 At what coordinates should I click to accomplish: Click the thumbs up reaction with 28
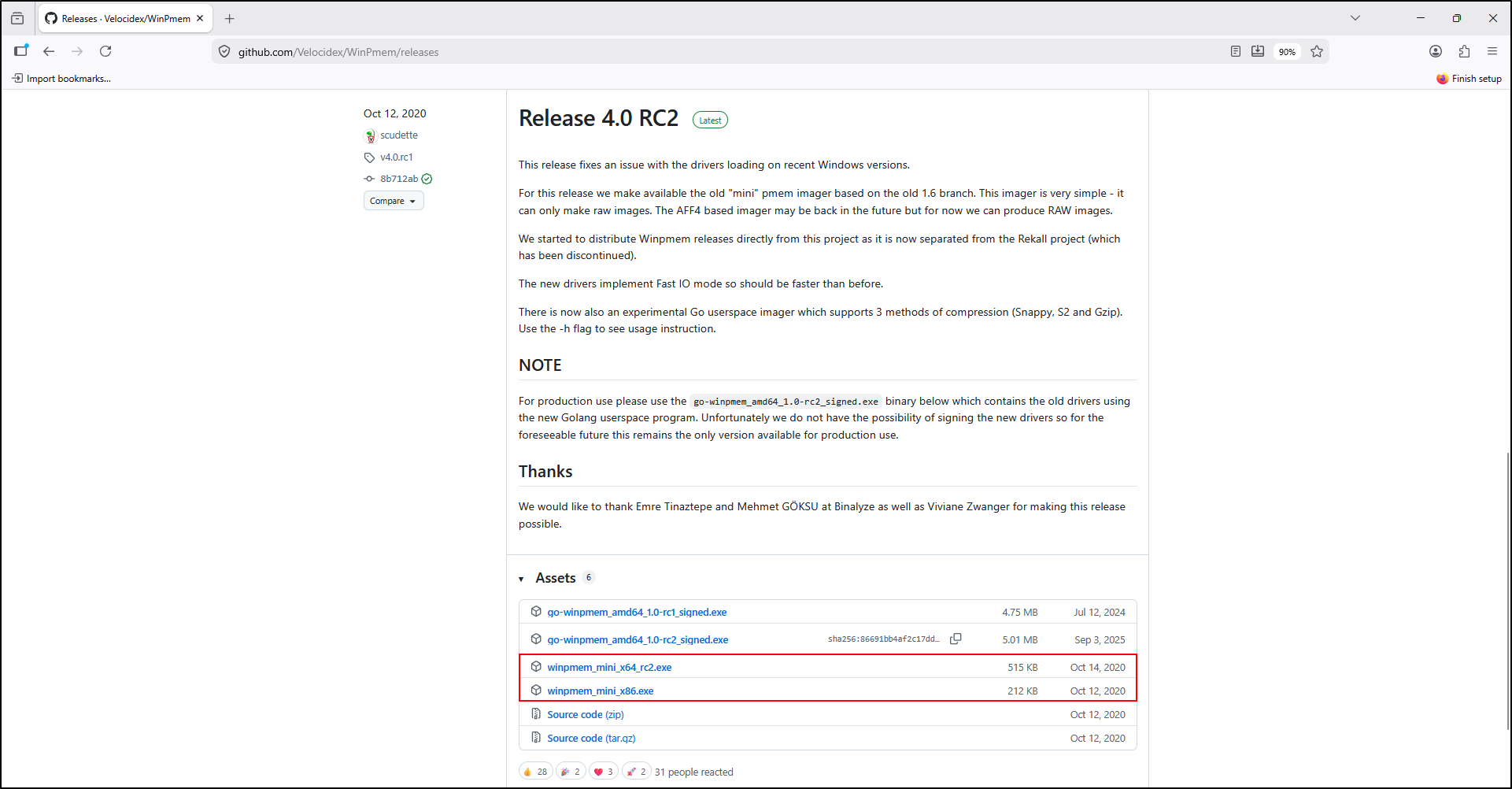pos(535,772)
